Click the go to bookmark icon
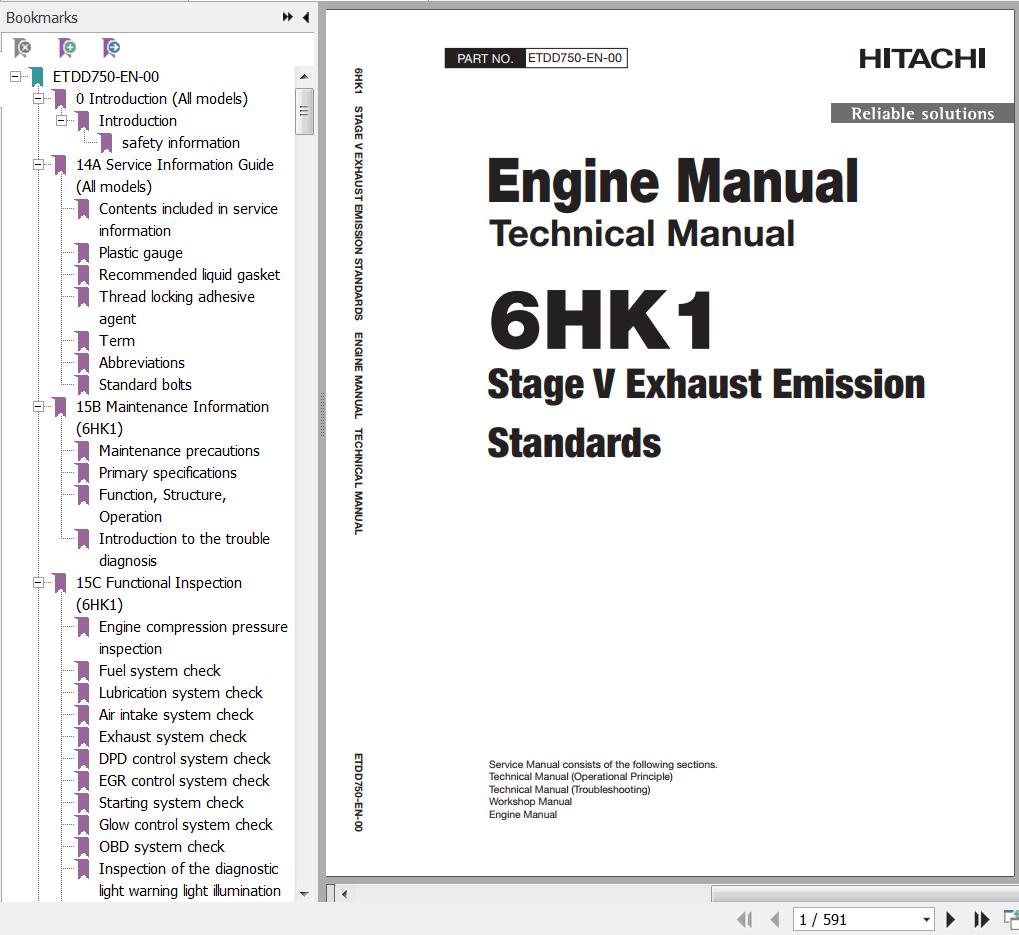Viewport: 1019px width, 935px height. pyautogui.click(x=110, y=47)
